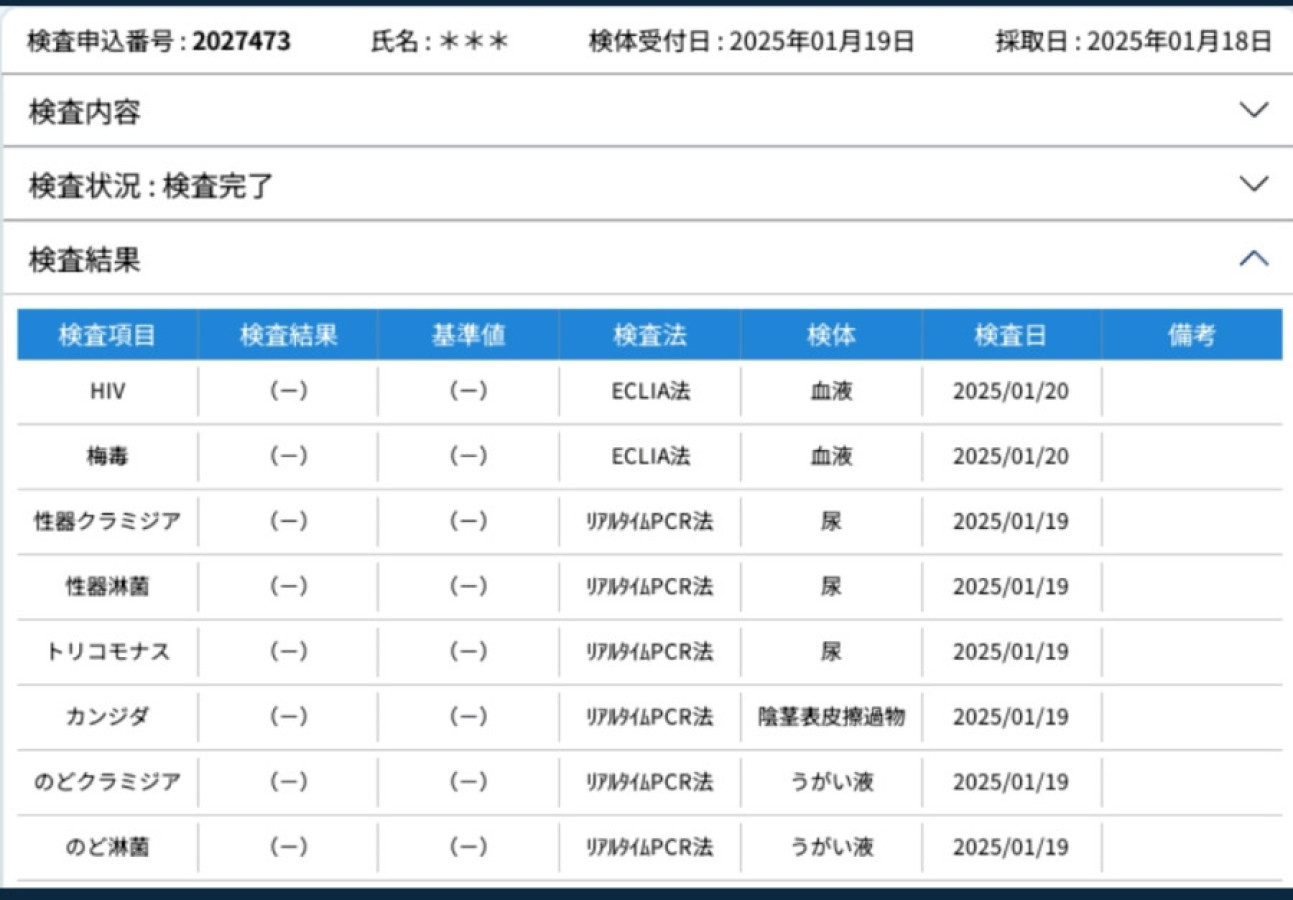1293x900 pixels.
Task: Click トリコモナス row's 尿 specimen cell
Action: (831, 652)
